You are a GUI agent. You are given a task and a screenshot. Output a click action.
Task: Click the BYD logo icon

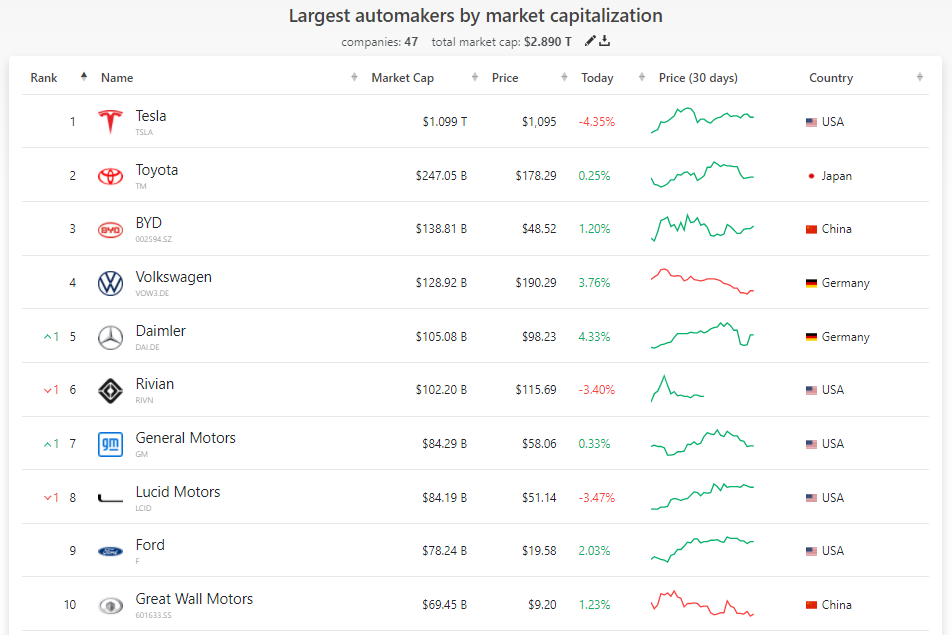(x=110, y=230)
